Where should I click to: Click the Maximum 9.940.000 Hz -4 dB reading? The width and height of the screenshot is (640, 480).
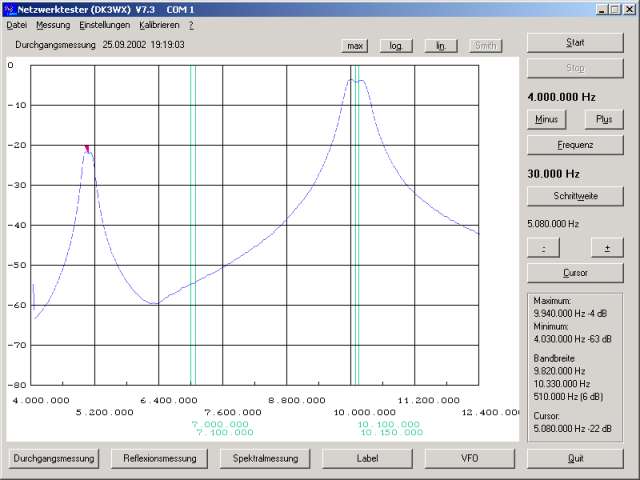click(x=570, y=313)
